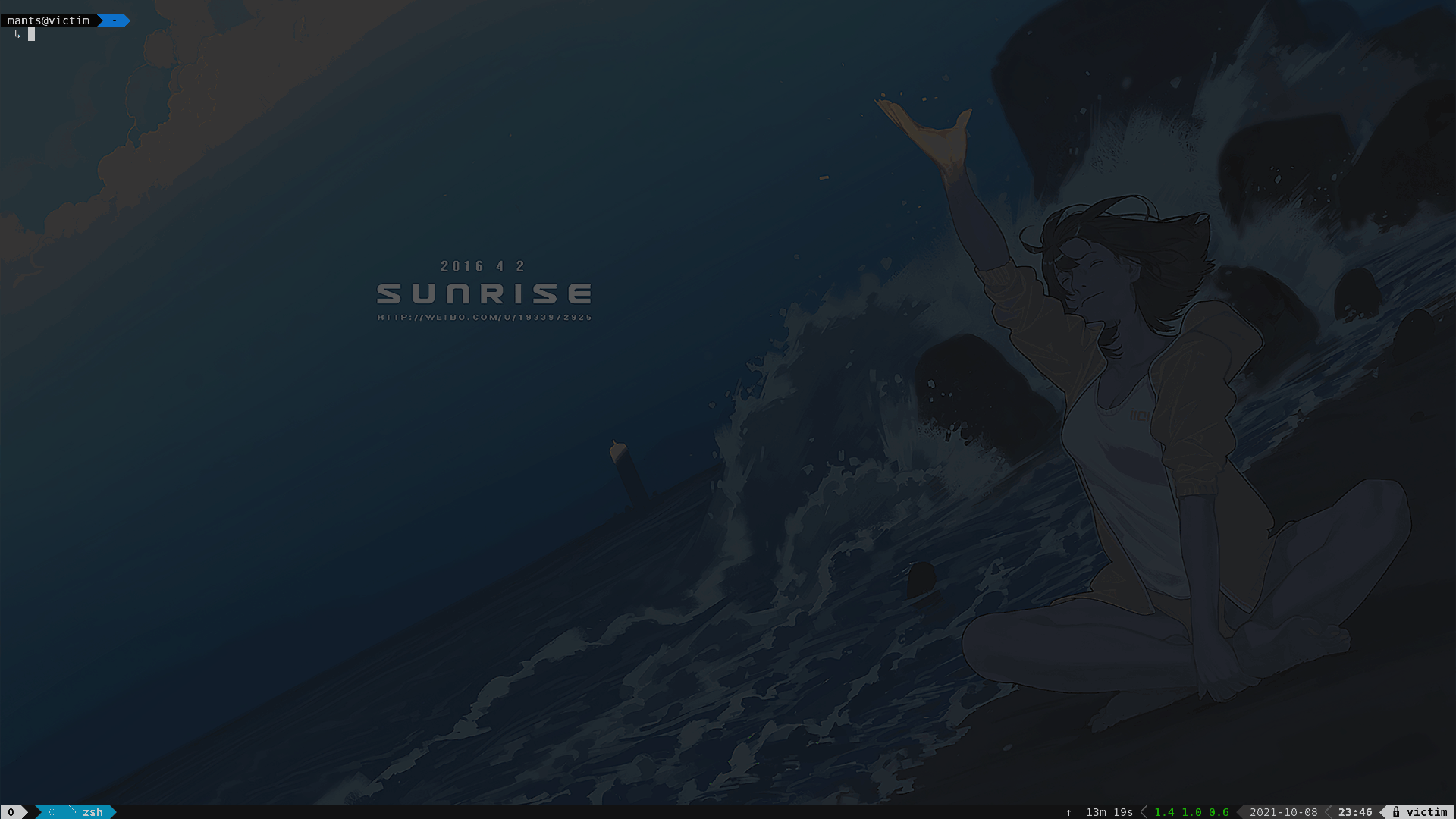Click the load average 1.4 1.0 0.6
Screen dimensions: 1456x819
tap(1191, 812)
